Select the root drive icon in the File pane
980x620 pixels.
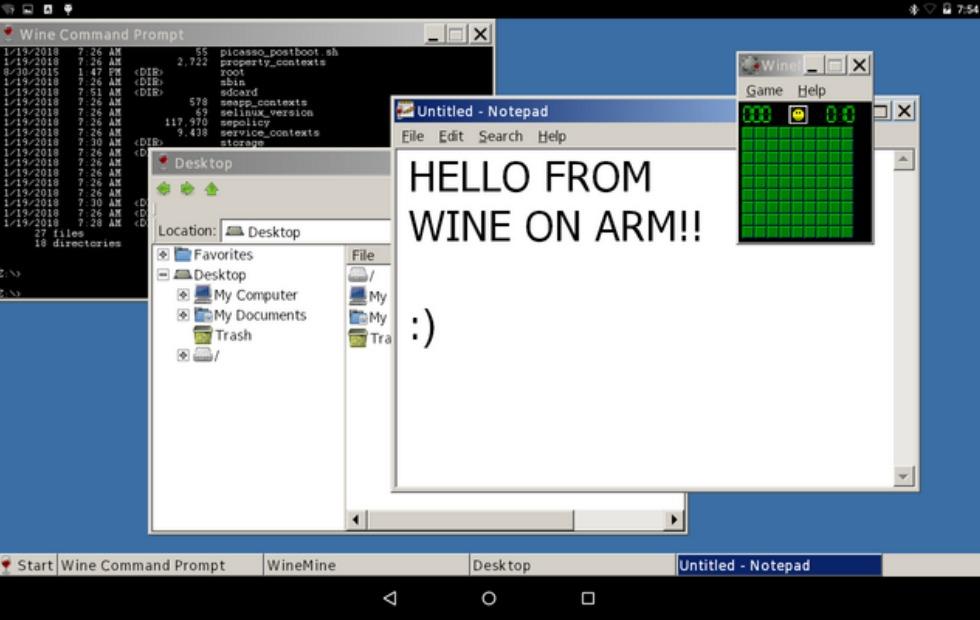[358, 275]
